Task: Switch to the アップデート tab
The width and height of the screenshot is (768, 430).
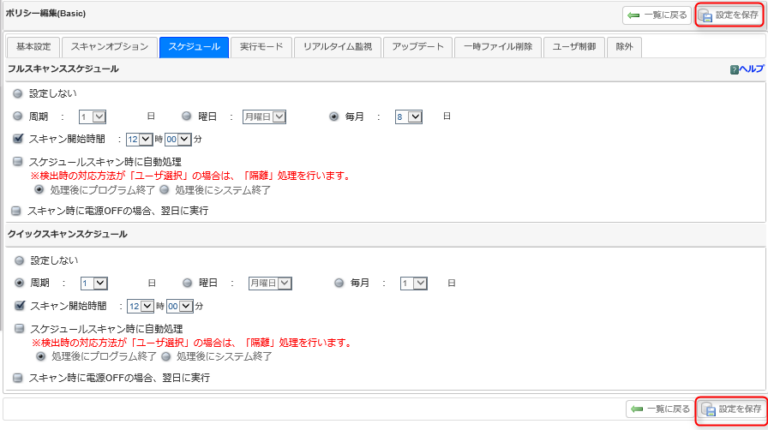Action: (x=418, y=47)
